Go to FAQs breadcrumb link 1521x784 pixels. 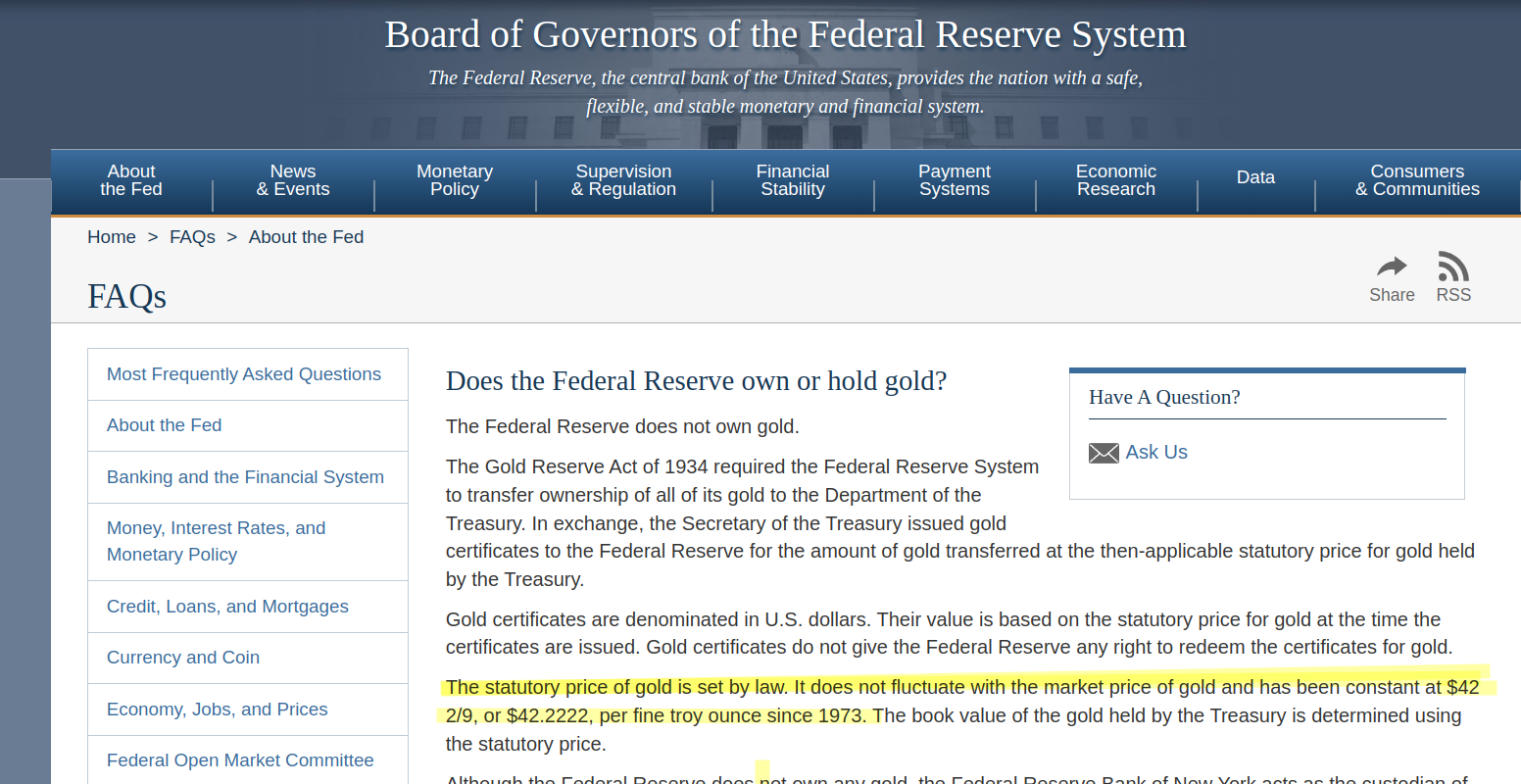coord(192,237)
